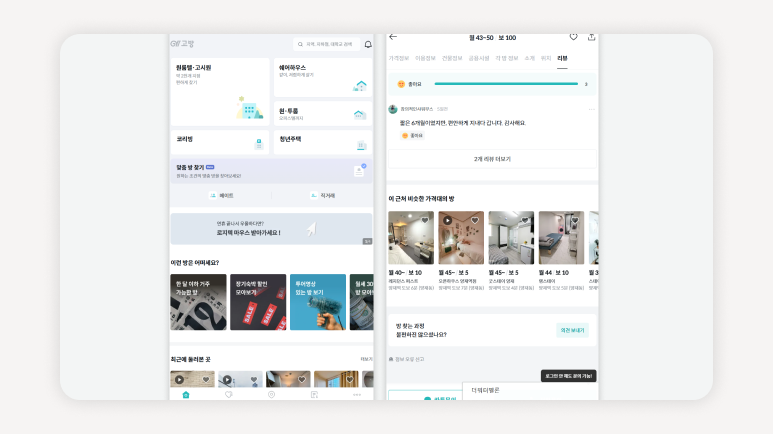
Task: Switch to the 소개 tab
Action: click(x=530, y=58)
